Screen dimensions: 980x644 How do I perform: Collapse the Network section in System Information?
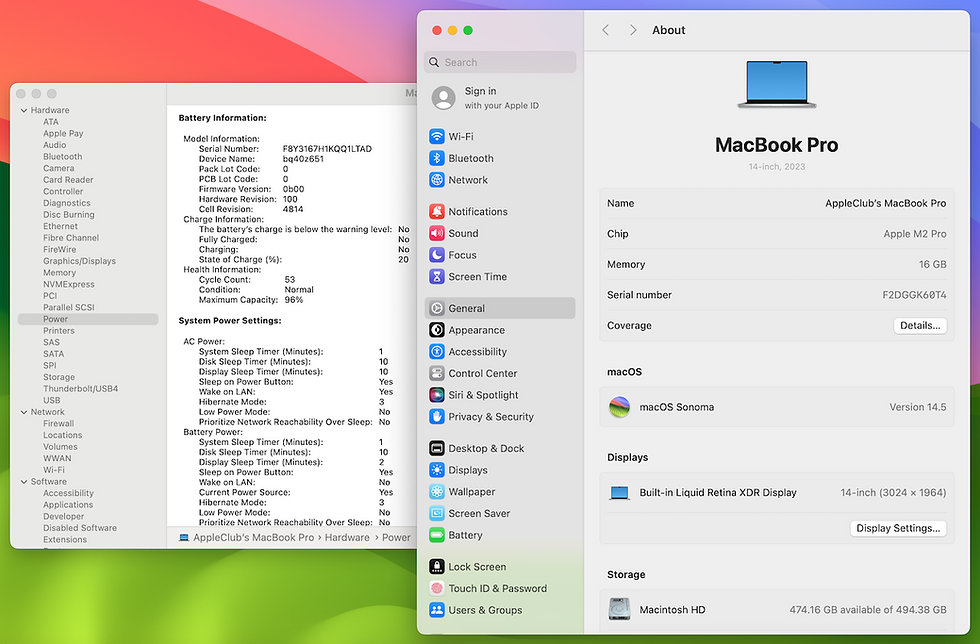click(x=24, y=412)
